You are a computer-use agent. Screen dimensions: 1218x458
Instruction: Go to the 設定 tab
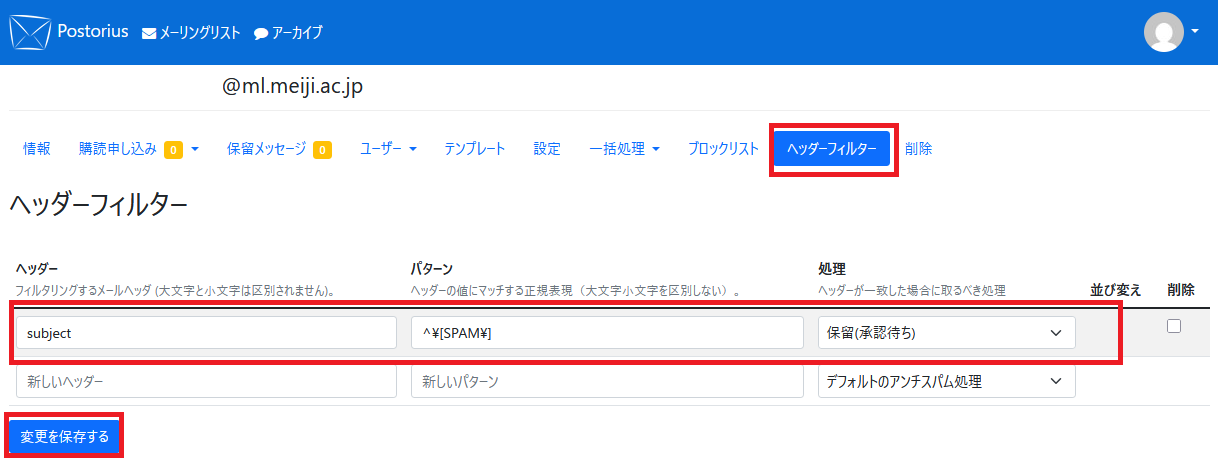547,149
